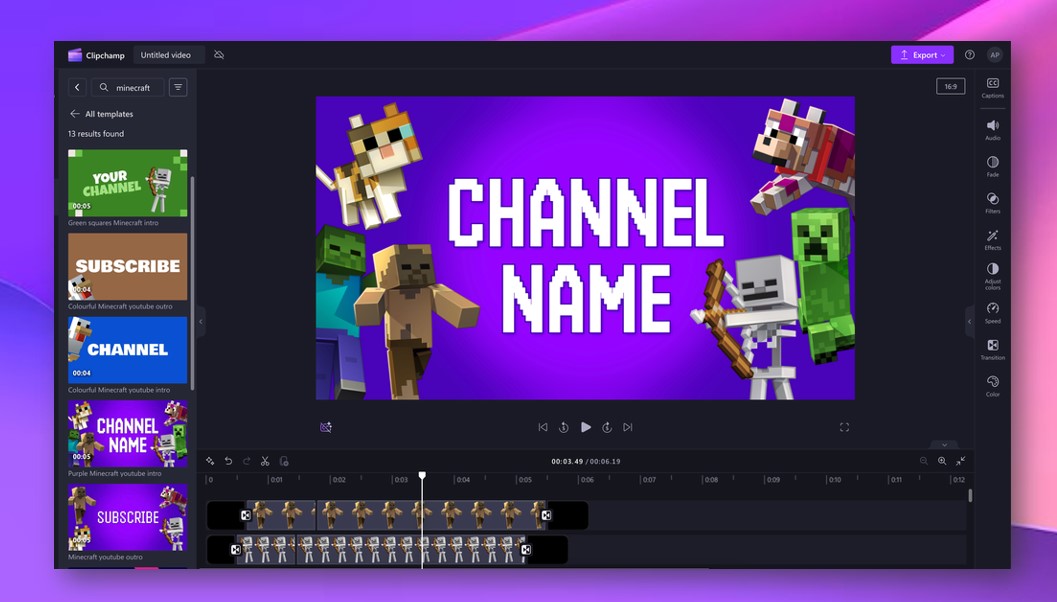
Task: Click the start transition on top track clip
Action: point(246,515)
